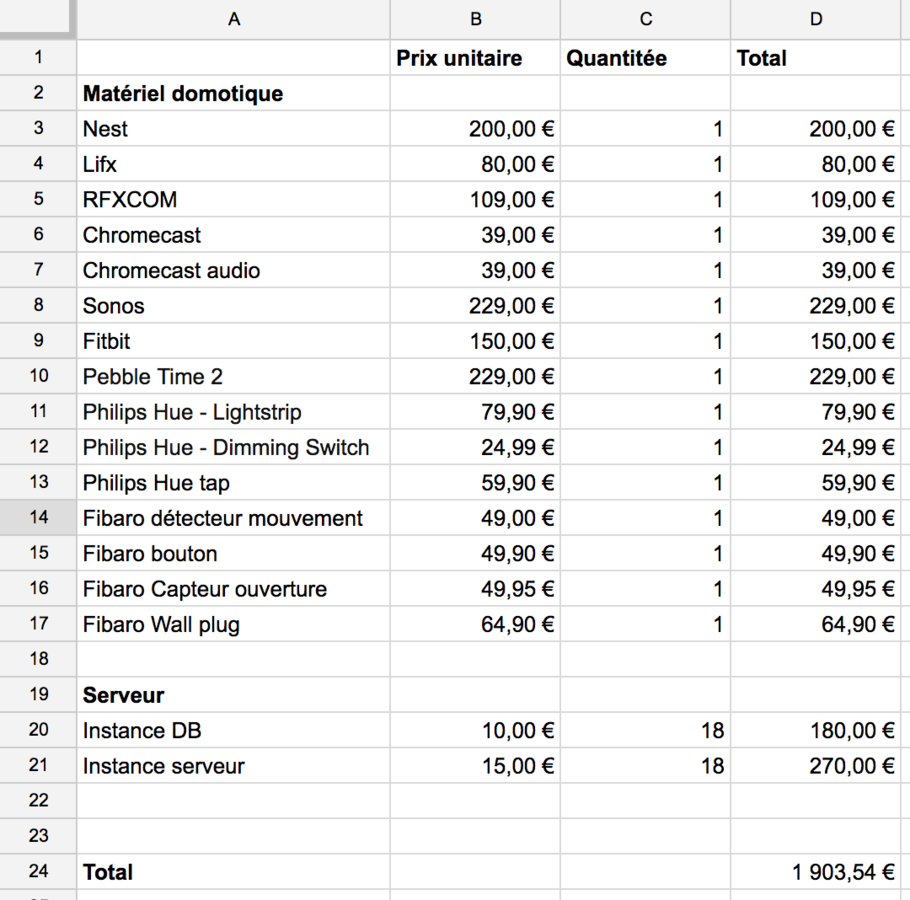Select row 14 header

(38, 517)
